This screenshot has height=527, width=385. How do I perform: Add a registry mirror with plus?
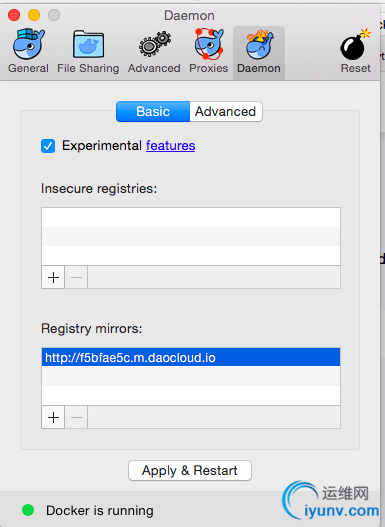point(53,417)
